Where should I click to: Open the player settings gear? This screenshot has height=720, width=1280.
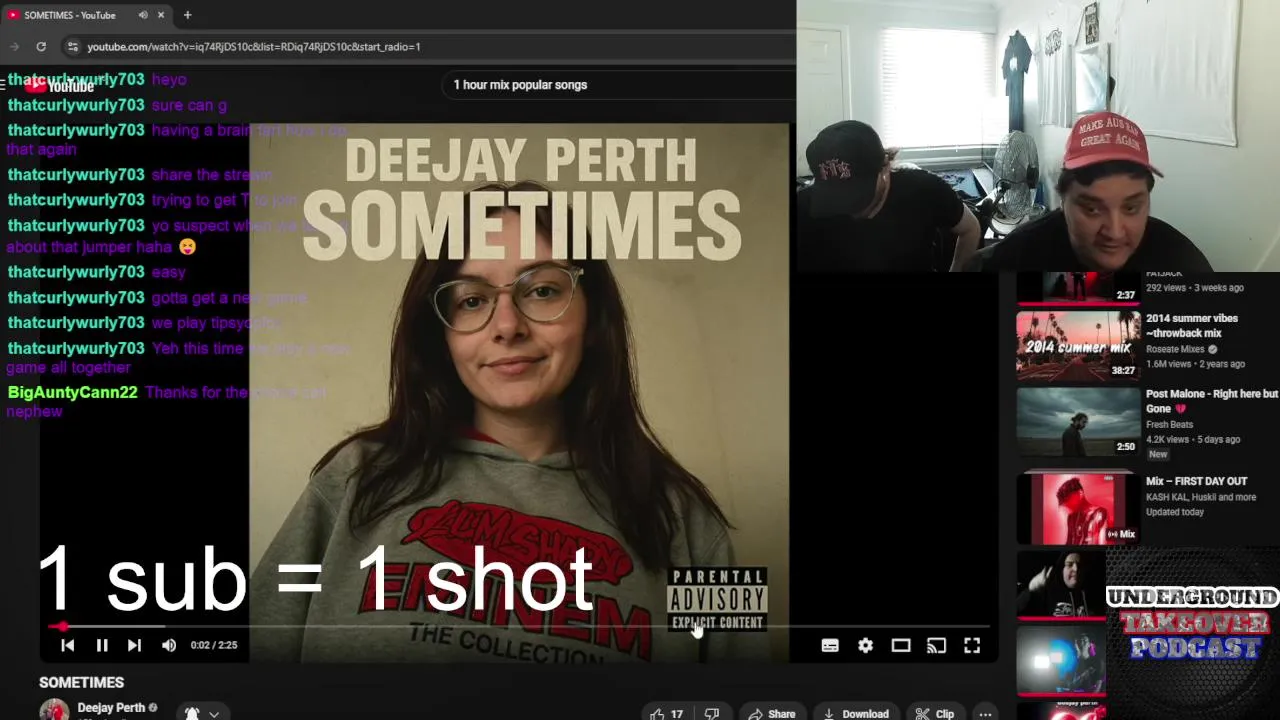click(865, 646)
